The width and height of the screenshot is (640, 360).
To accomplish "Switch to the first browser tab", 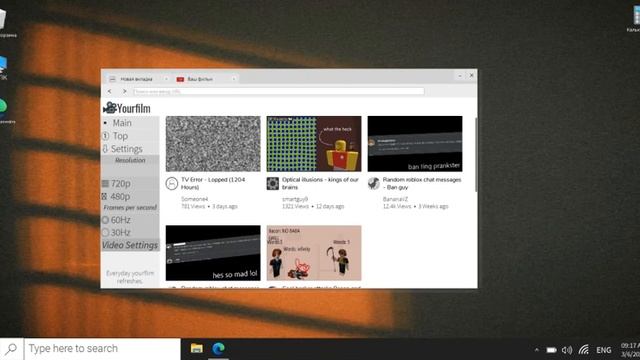I will point(138,79).
